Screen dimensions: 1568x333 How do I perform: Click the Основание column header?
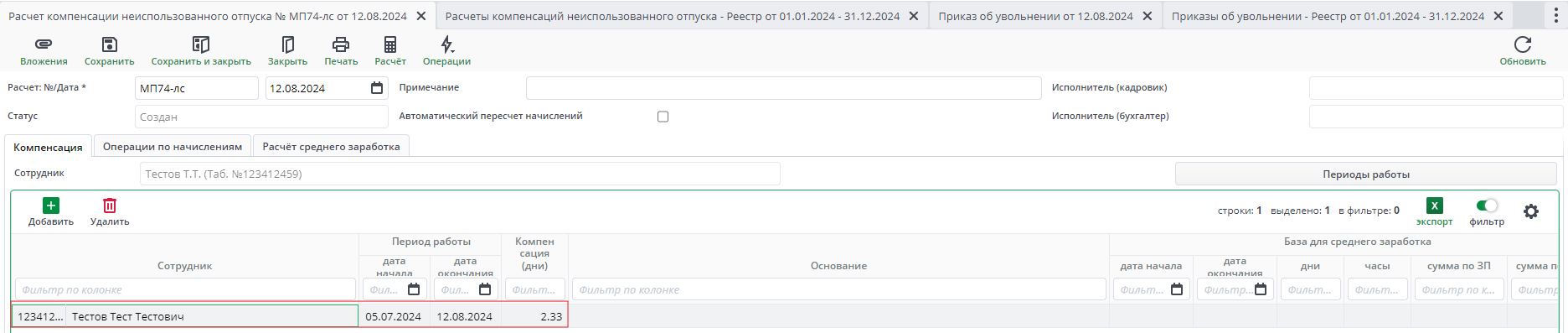(x=839, y=266)
